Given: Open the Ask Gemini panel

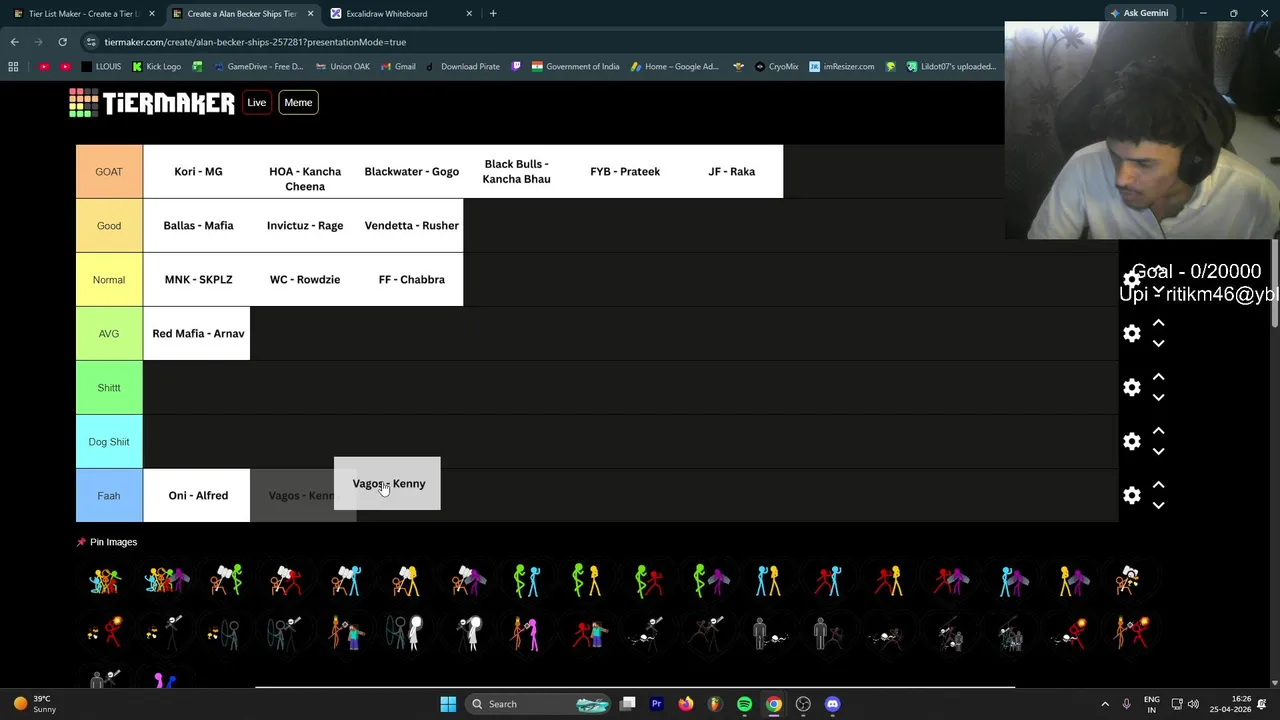Looking at the screenshot, I should click(1139, 13).
